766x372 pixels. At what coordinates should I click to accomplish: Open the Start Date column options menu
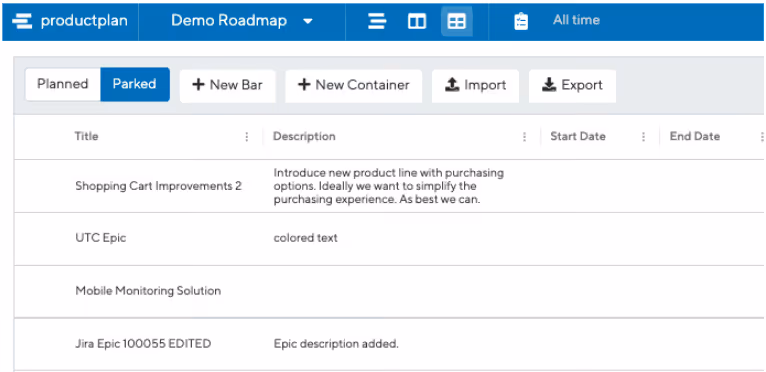(643, 137)
